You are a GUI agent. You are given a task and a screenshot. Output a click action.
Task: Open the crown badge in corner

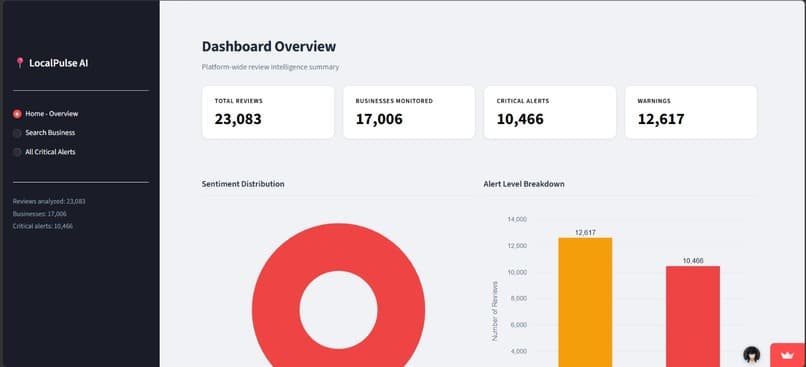click(x=788, y=355)
